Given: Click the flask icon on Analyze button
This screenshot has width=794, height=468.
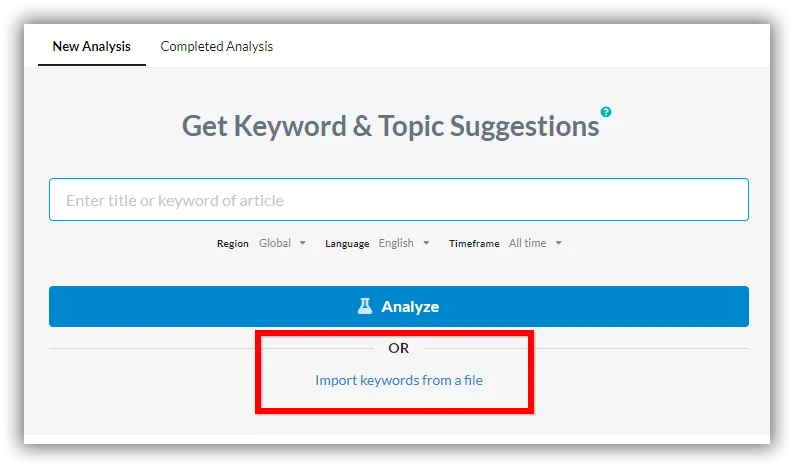Looking at the screenshot, I should 365,306.
